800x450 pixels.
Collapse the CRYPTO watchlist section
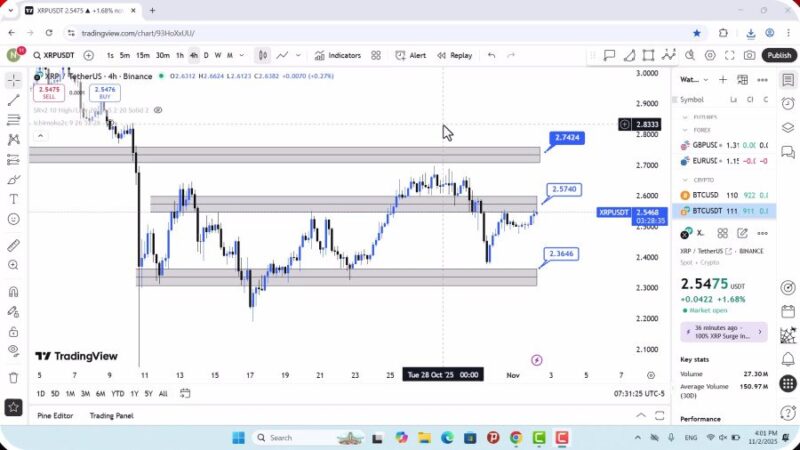pos(684,180)
